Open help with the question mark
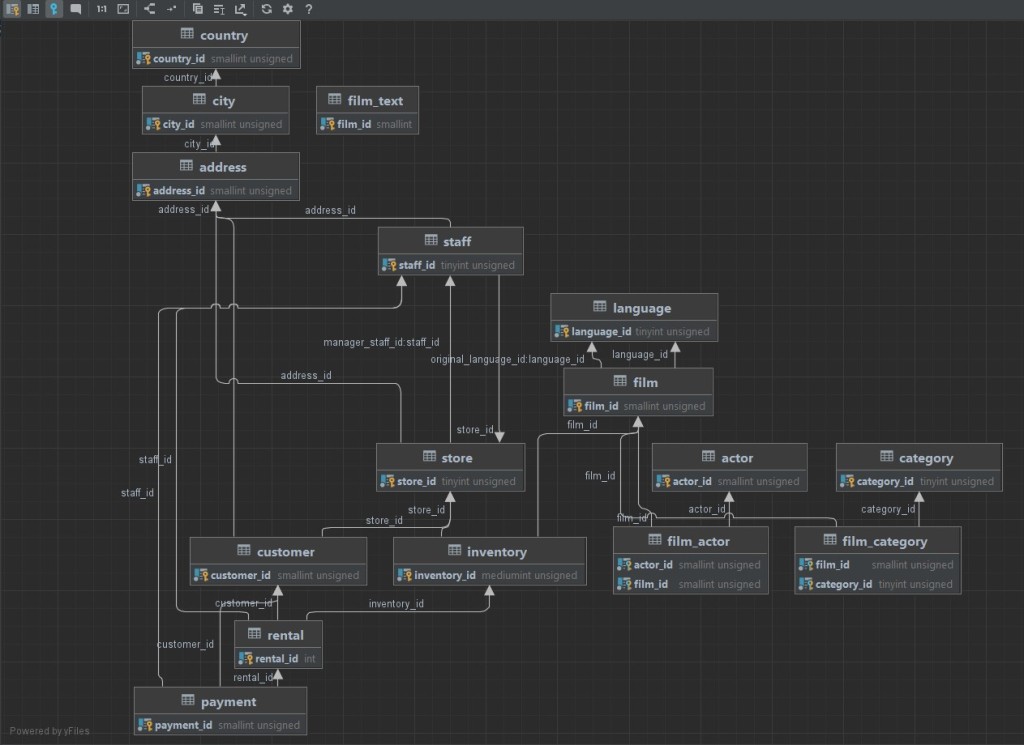The width and height of the screenshot is (1024, 745). [309, 9]
